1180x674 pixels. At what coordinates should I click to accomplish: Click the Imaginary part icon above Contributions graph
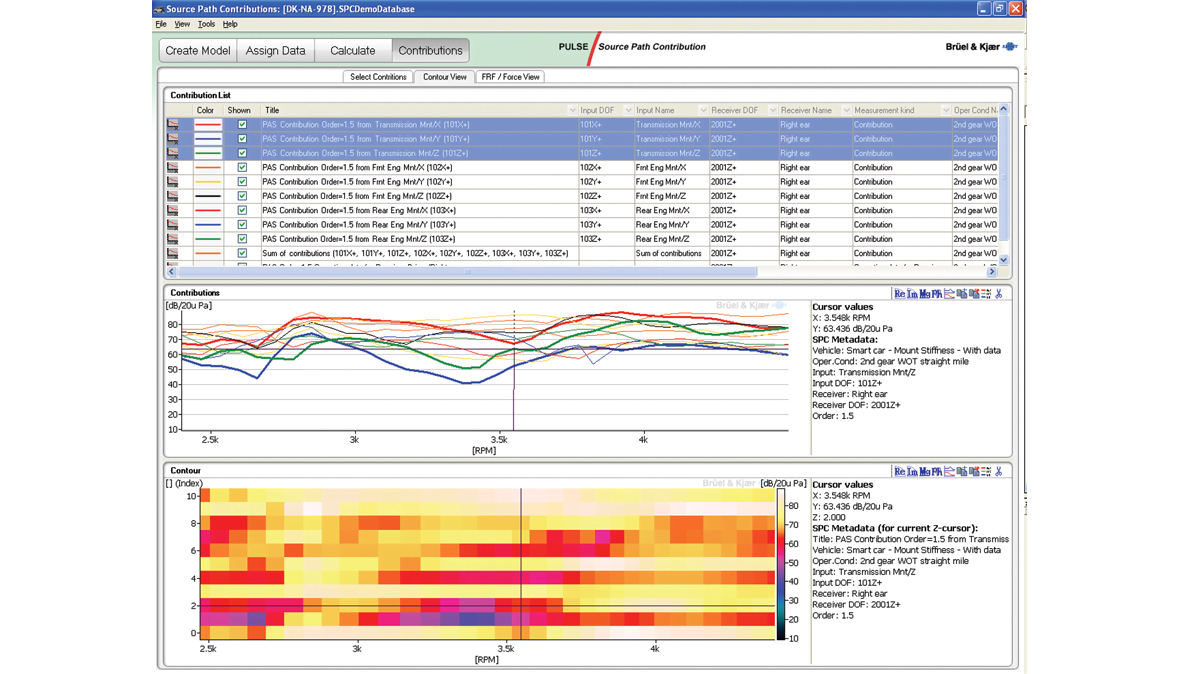[x=911, y=293]
